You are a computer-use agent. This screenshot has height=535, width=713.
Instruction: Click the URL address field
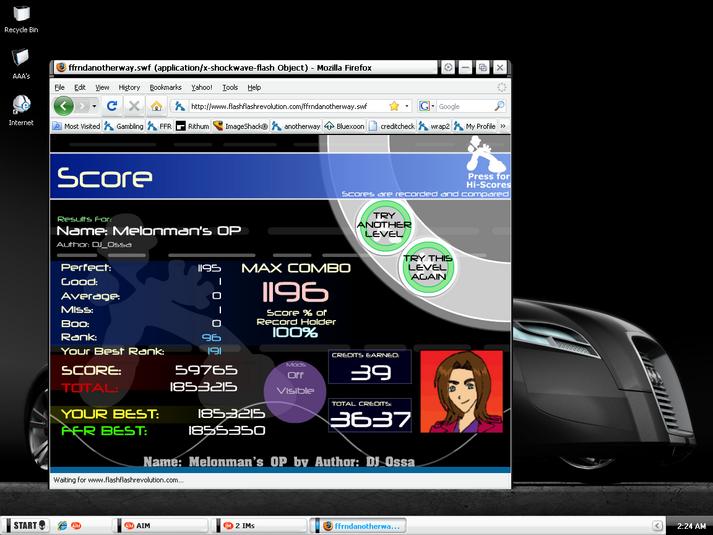(287, 106)
